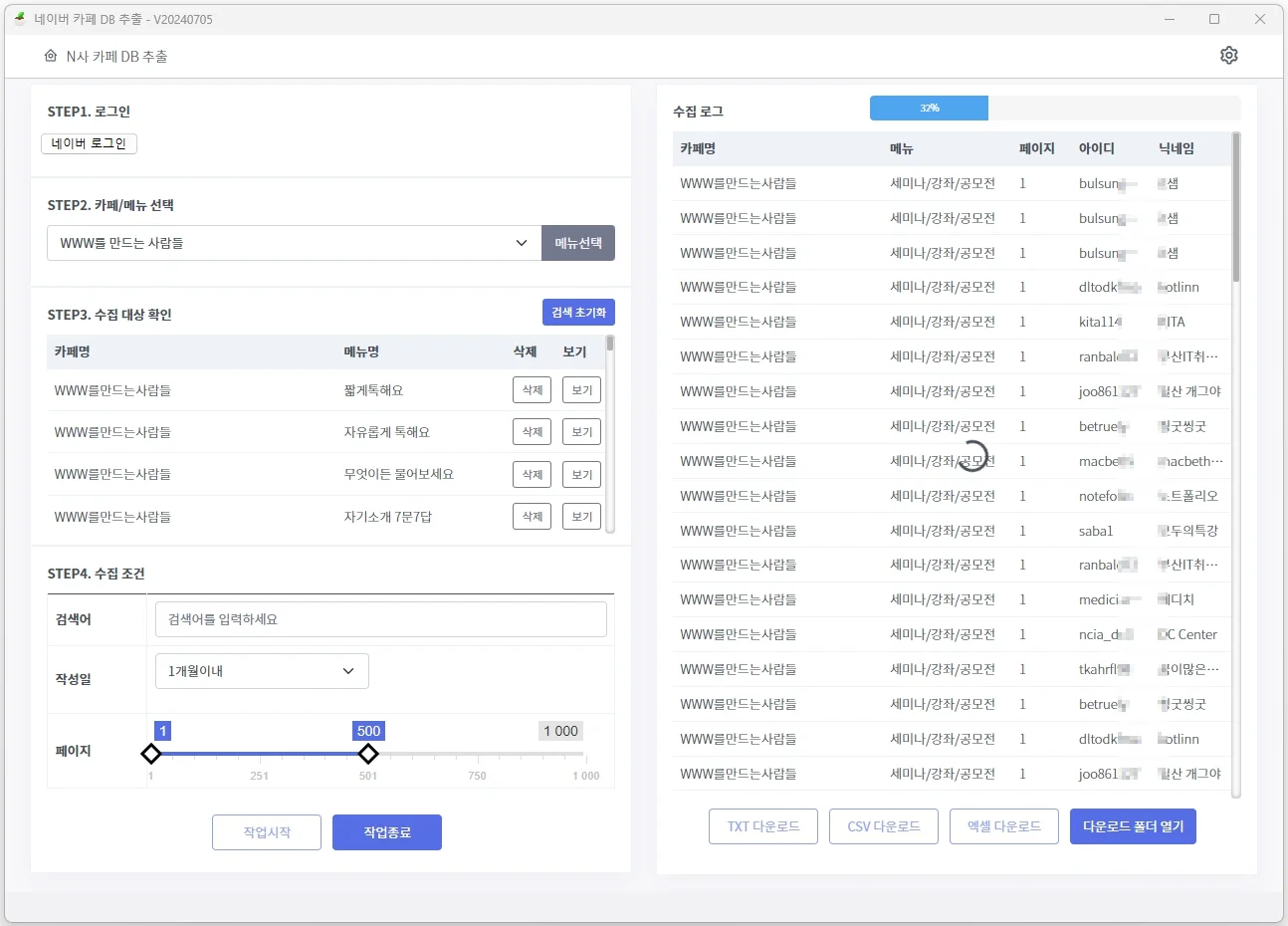Click the 짧게톡해요 menu name cell
The height and width of the screenshot is (926, 1288).
(x=373, y=390)
